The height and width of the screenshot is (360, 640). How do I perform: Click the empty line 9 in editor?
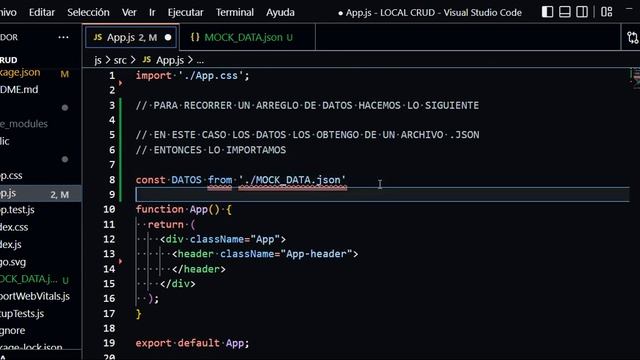pos(382,195)
